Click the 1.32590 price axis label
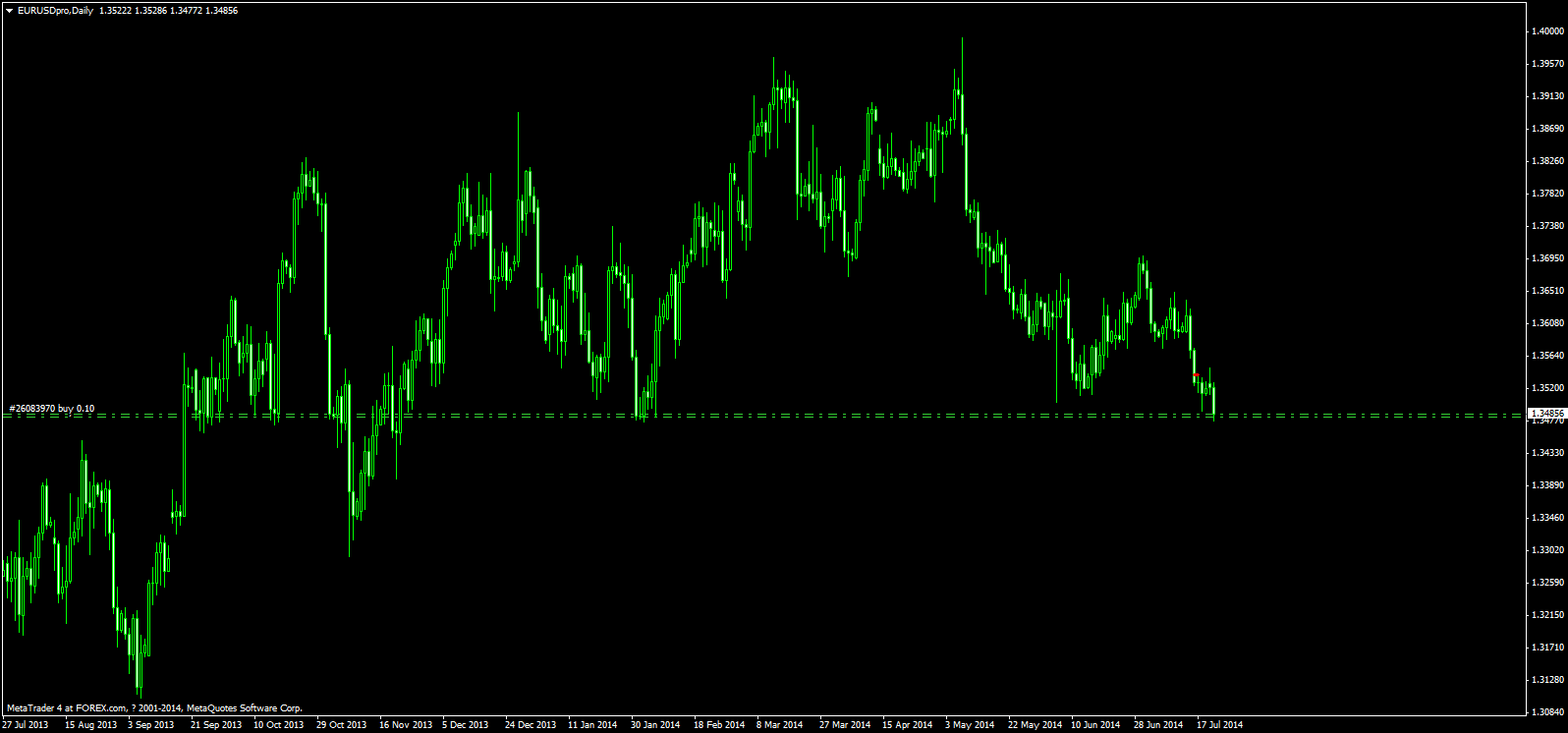 click(x=1547, y=583)
